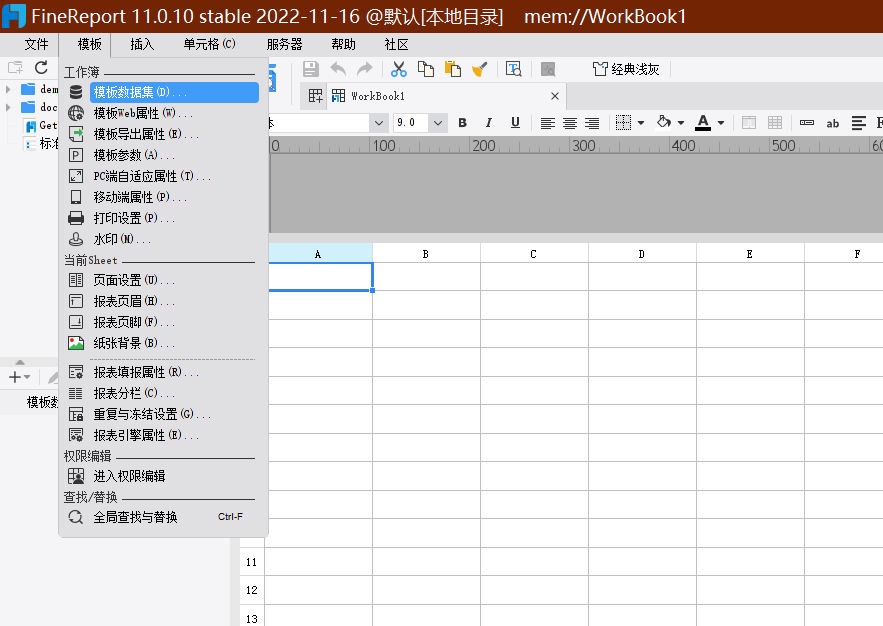
Task: Click the ab text widget icon
Action: pyautogui.click(x=833, y=123)
